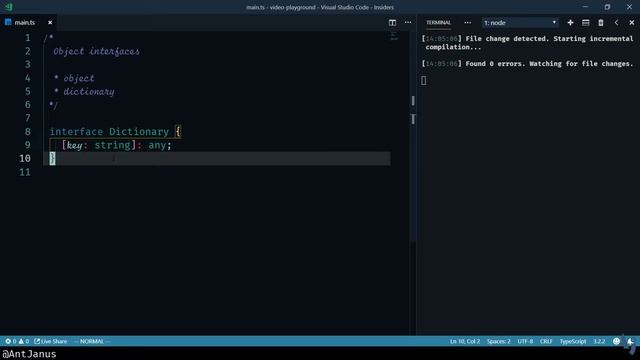
Task: Open editor More Actions ellipsis menu
Action: [x=408, y=23]
